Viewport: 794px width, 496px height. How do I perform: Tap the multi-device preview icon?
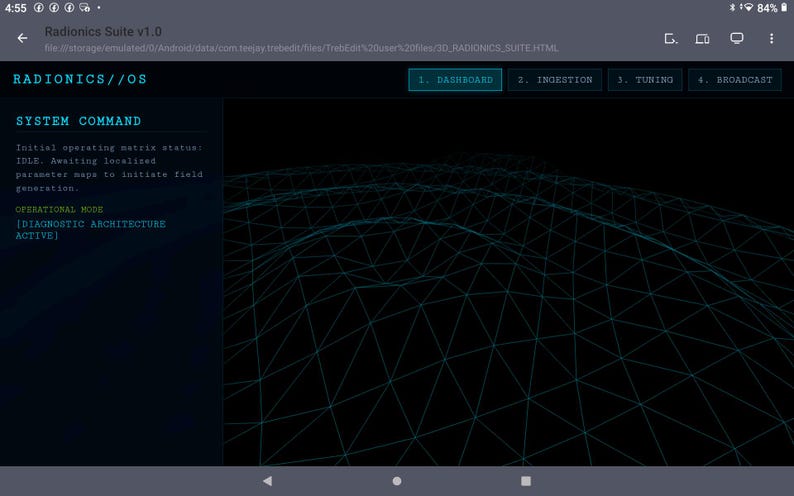pyautogui.click(x=702, y=38)
